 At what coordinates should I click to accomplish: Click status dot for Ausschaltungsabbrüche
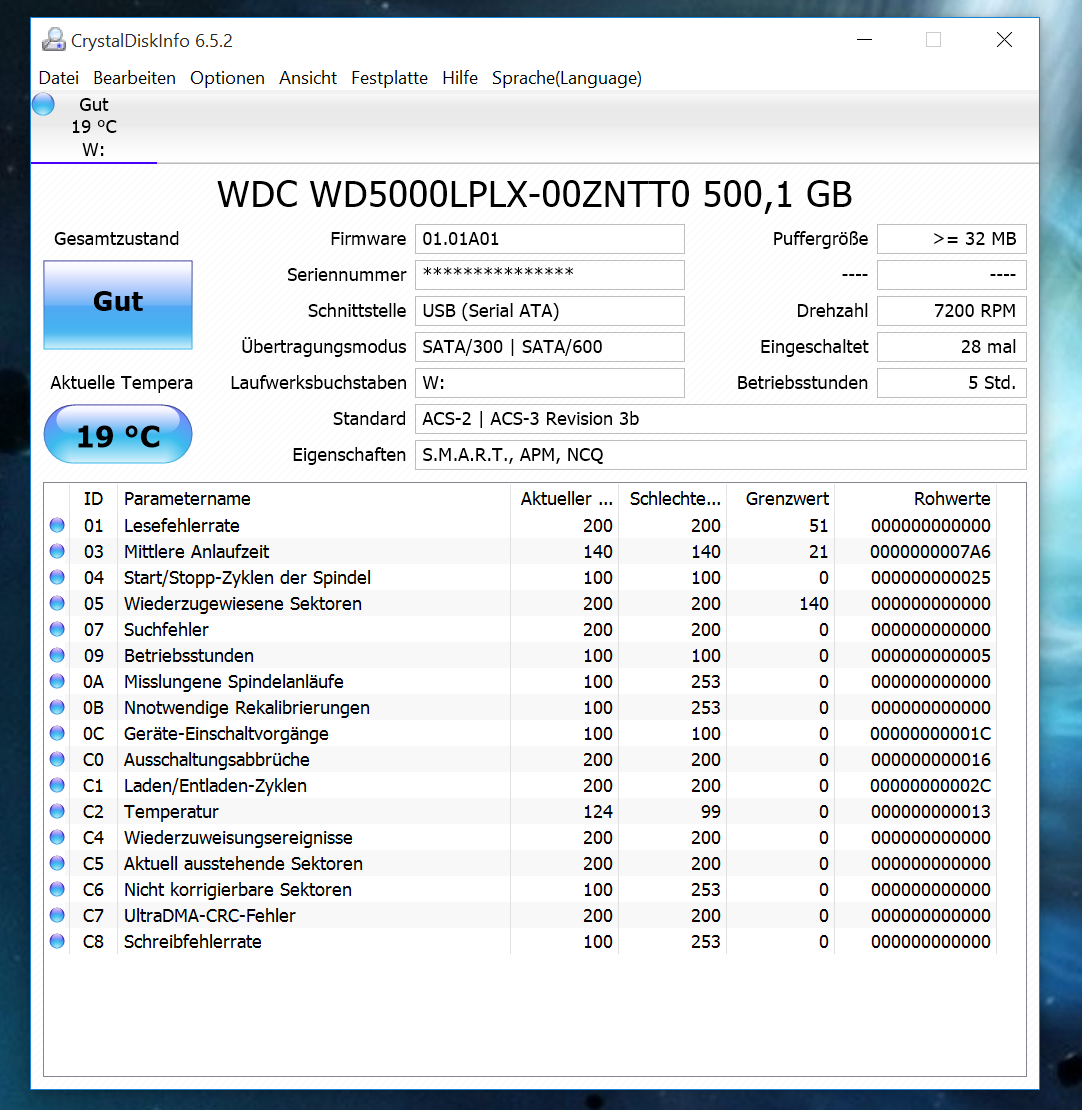tap(57, 759)
